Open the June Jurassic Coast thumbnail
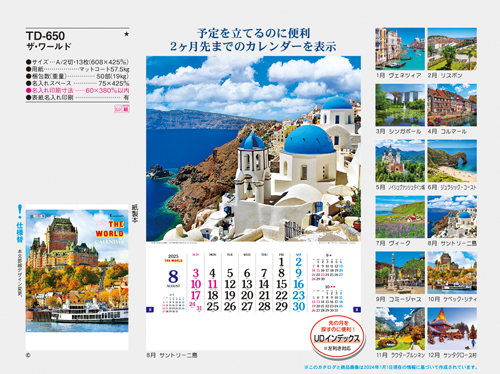 coord(452,161)
